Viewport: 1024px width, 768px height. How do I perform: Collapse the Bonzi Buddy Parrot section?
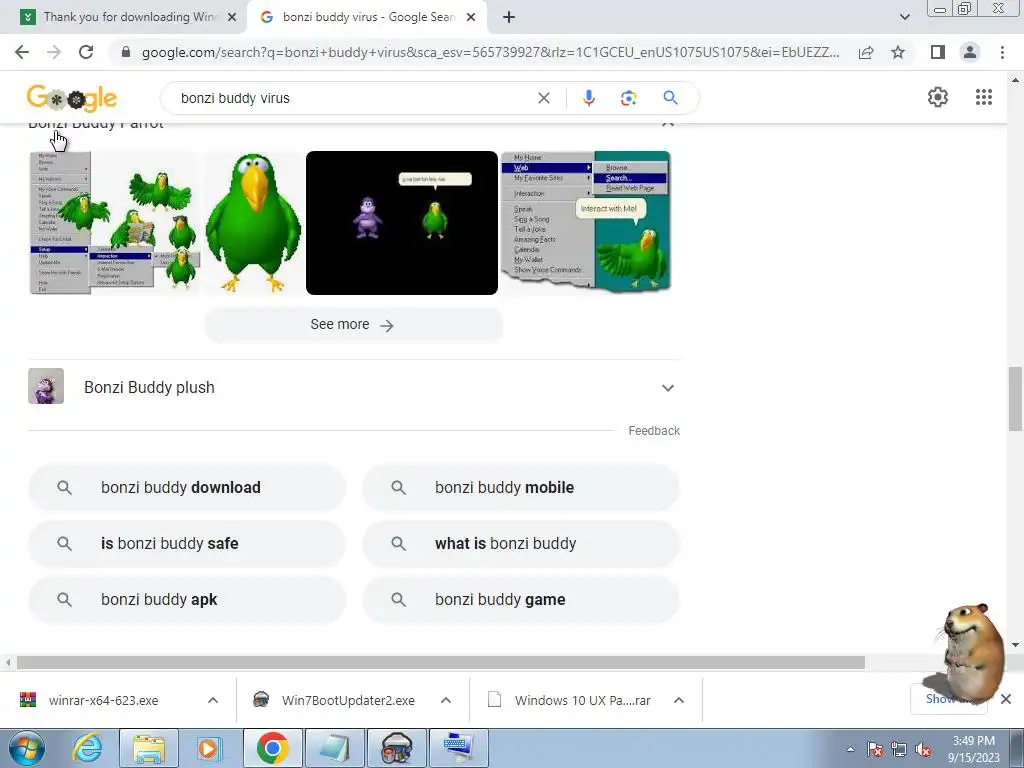click(x=667, y=122)
